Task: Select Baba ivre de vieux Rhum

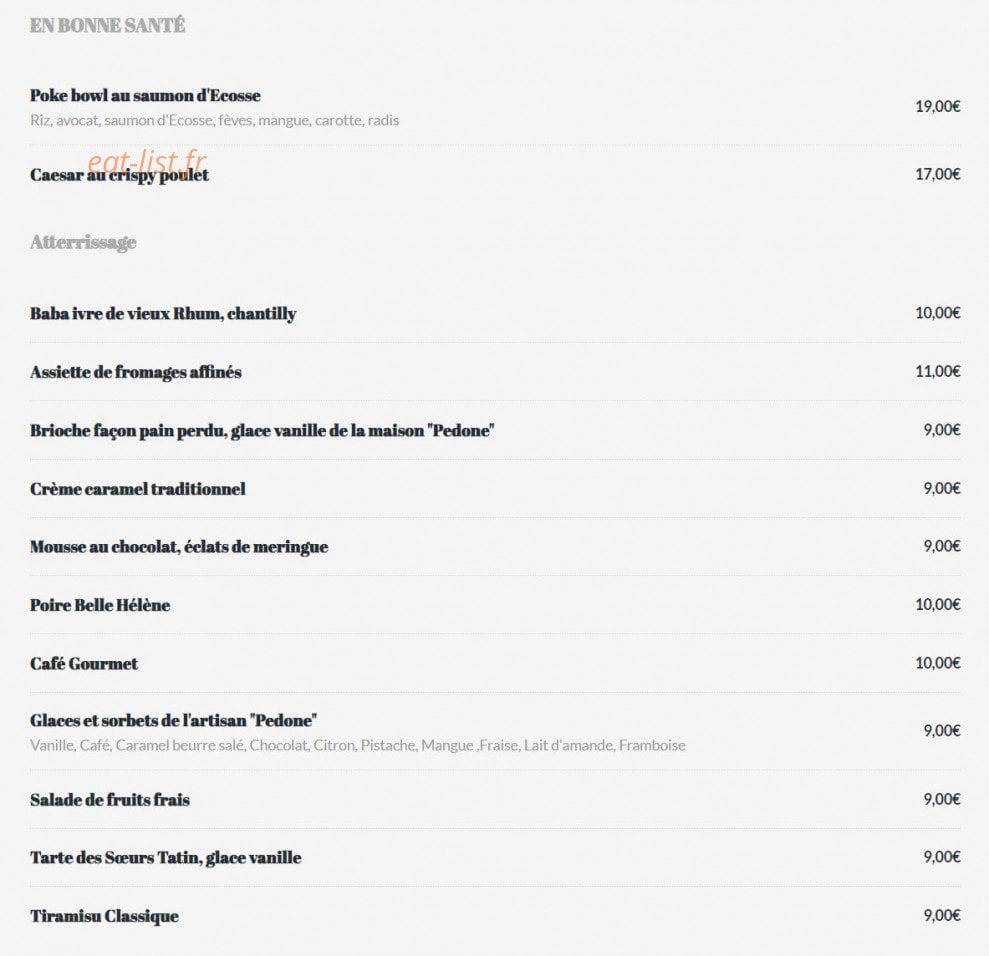Action: tap(163, 313)
